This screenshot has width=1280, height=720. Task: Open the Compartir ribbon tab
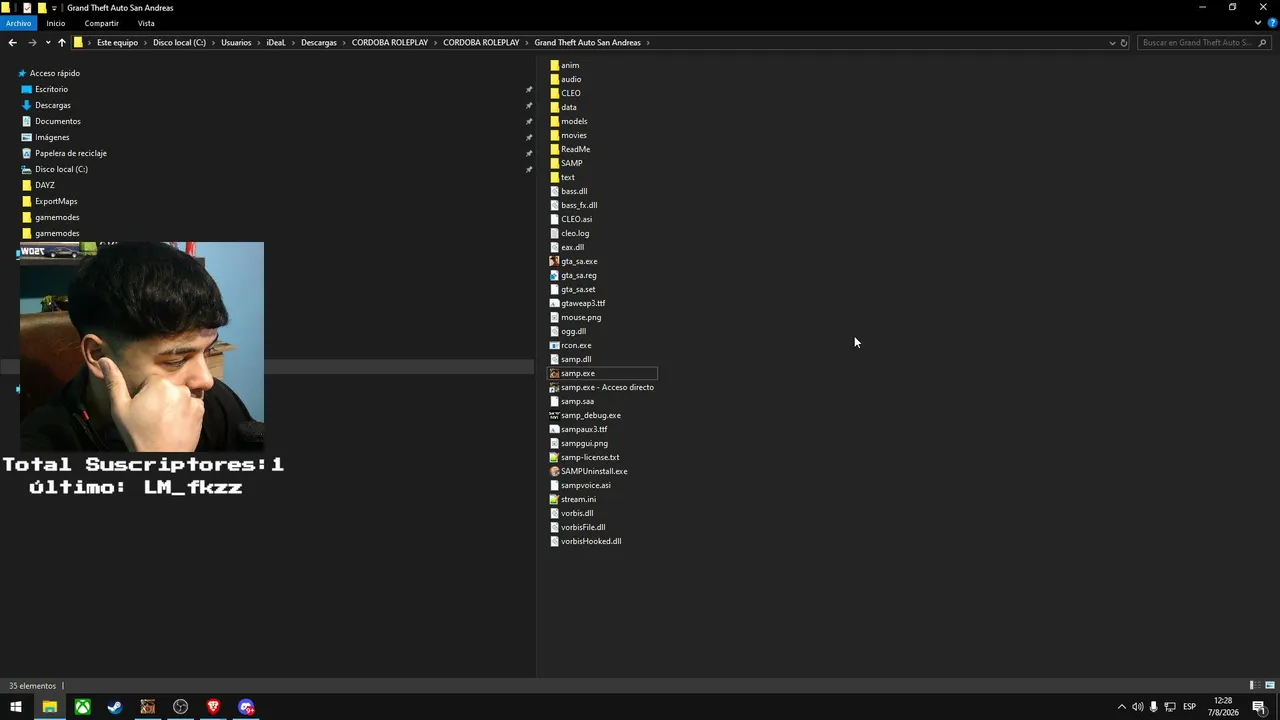click(x=102, y=23)
